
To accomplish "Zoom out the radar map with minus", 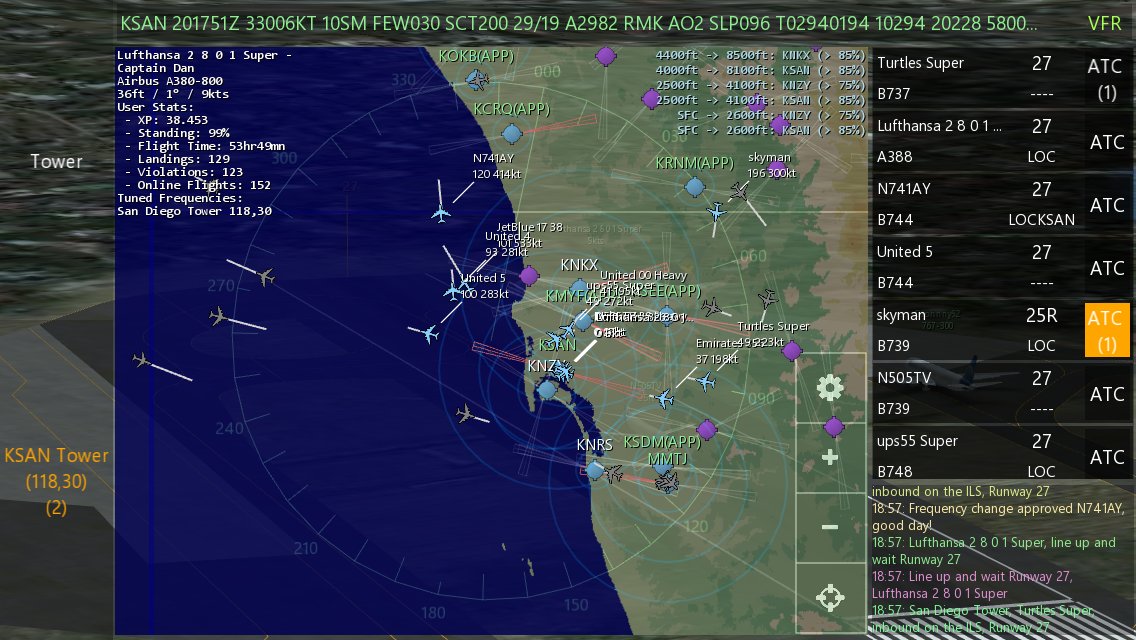I will 830,527.
